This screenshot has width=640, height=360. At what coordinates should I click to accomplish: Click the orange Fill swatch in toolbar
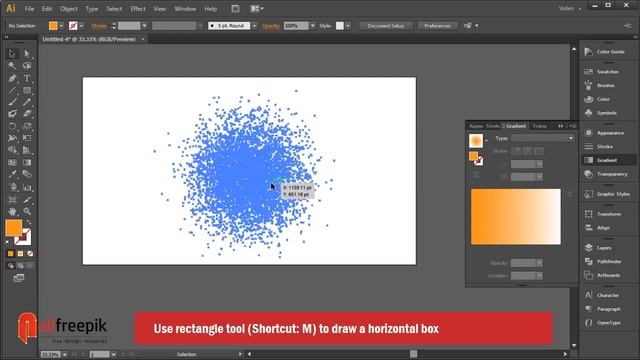pyautogui.click(x=13, y=228)
